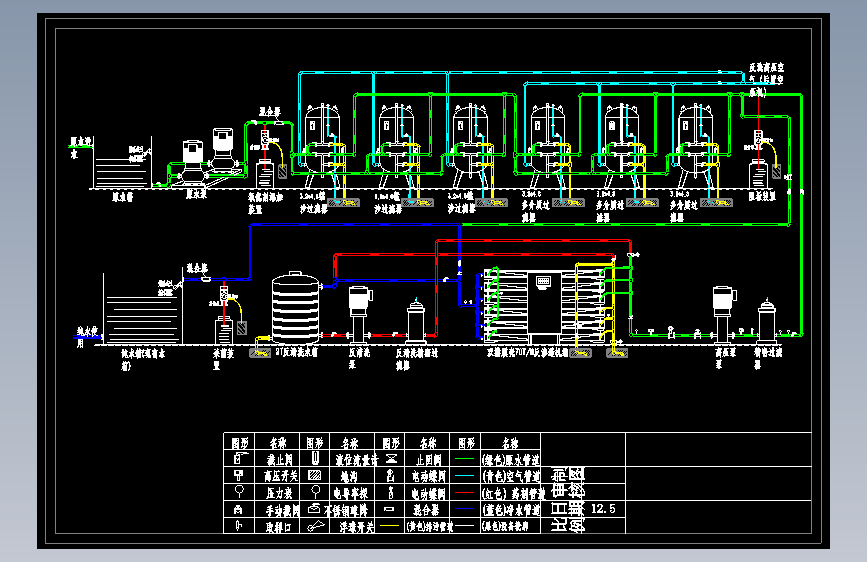Click the raw water pump pair
Screen dimensions: 867x562
(208, 157)
